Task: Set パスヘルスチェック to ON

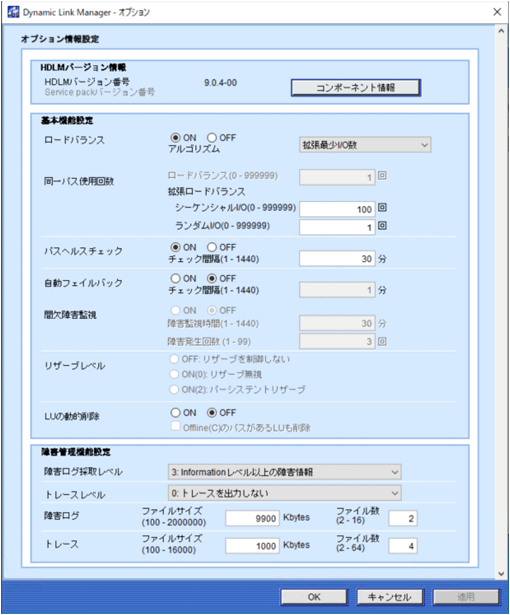Action: [175, 247]
